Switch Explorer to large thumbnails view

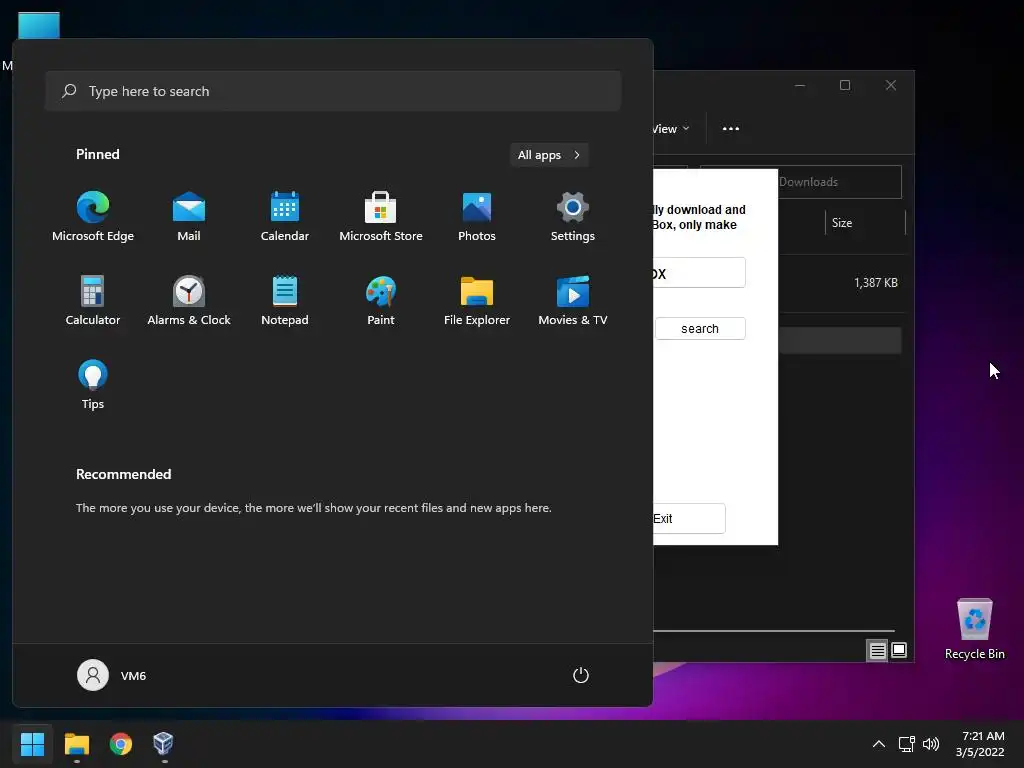(x=899, y=650)
